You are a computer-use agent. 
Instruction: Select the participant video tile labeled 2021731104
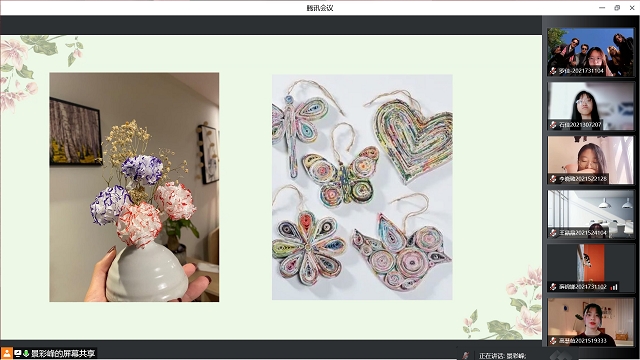pos(591,52)
